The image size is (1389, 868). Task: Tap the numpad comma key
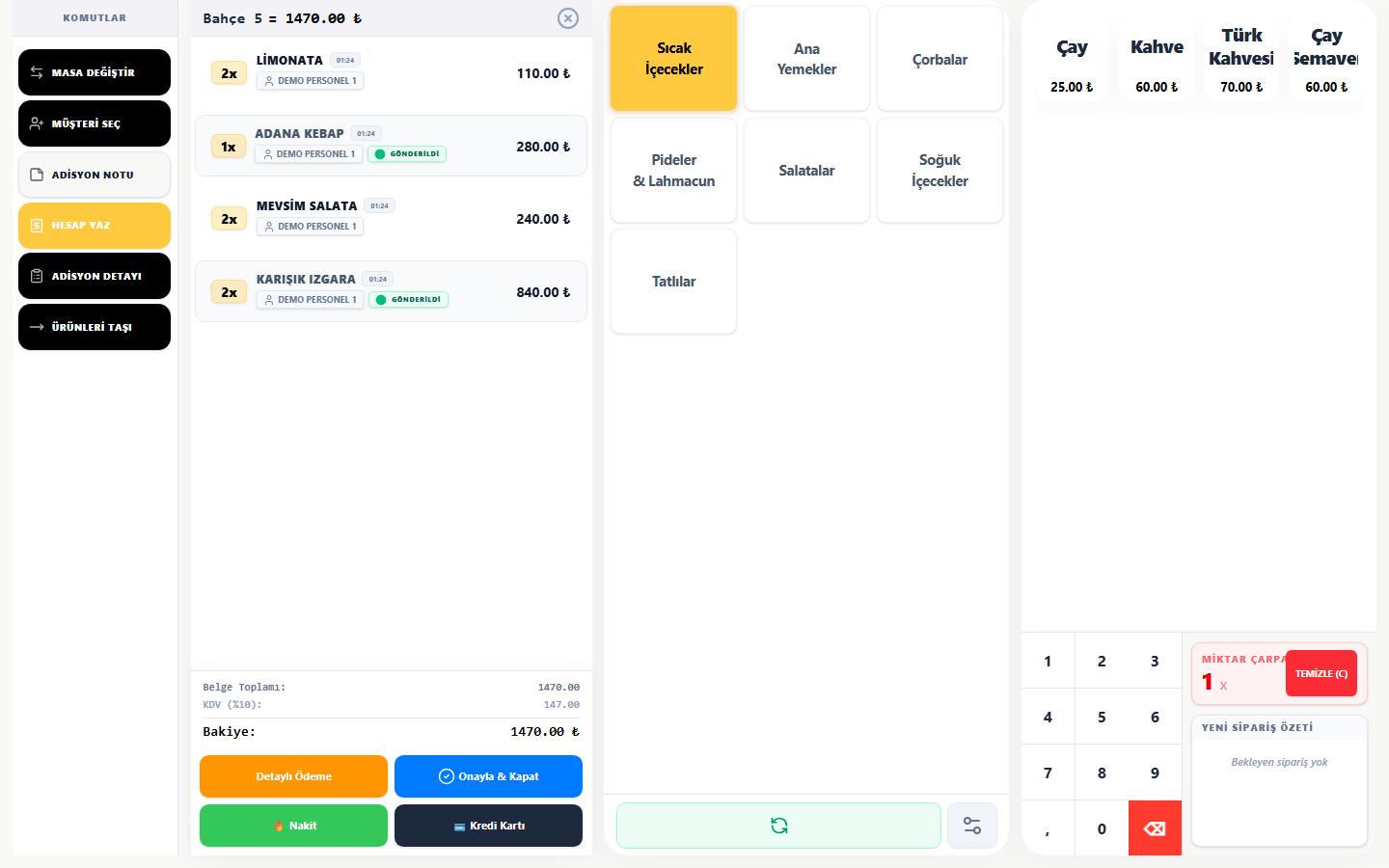pos(1048,828)
